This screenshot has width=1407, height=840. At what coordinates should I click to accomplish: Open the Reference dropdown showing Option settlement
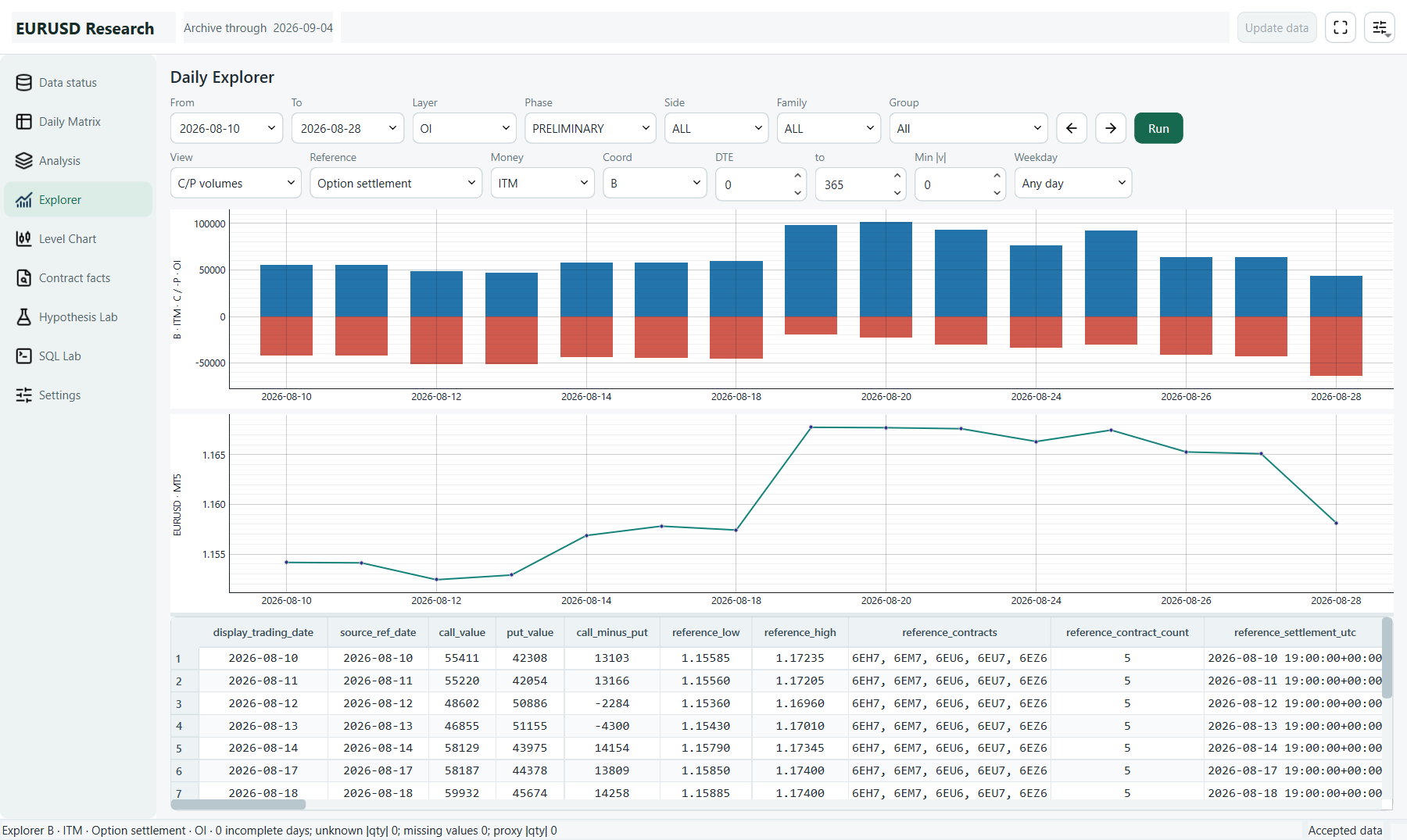(396, 183)
